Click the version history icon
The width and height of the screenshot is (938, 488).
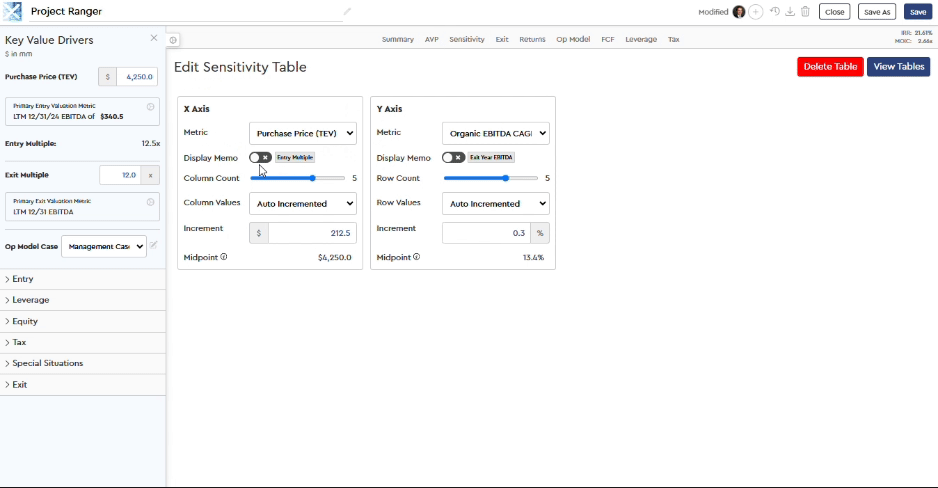click(x=774, y=12)
